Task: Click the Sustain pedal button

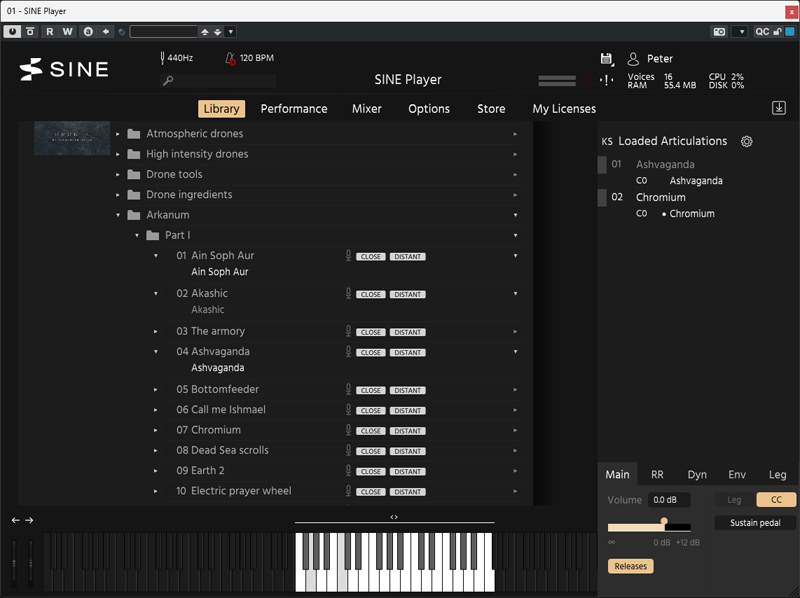Action: tap(755, 523)
